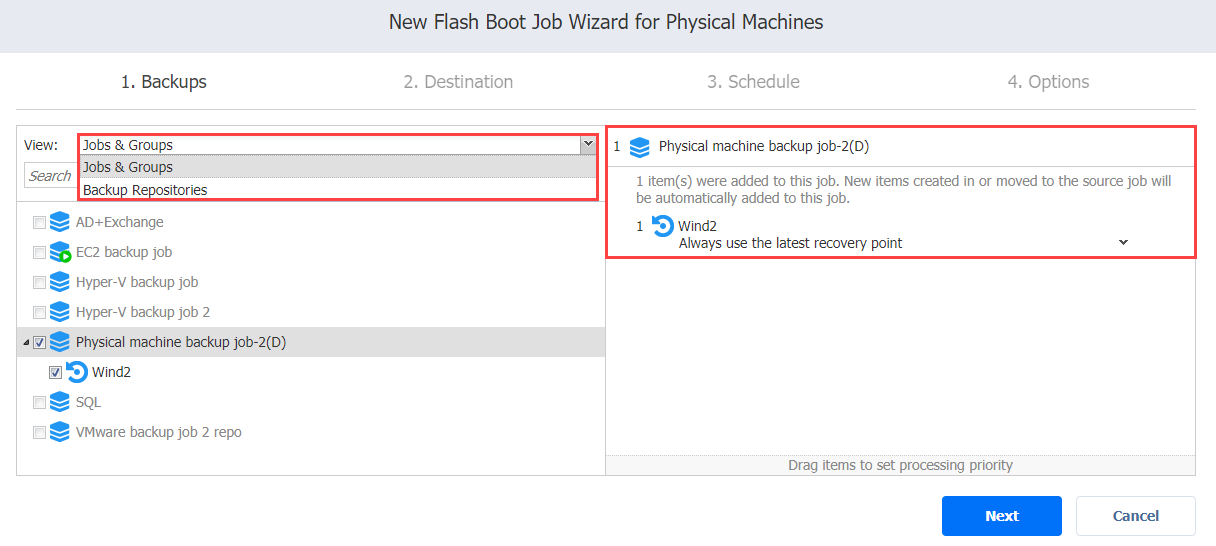
Task: Click the SQL backup job icon
Action: pyautogui.click(x=59, y=402)
